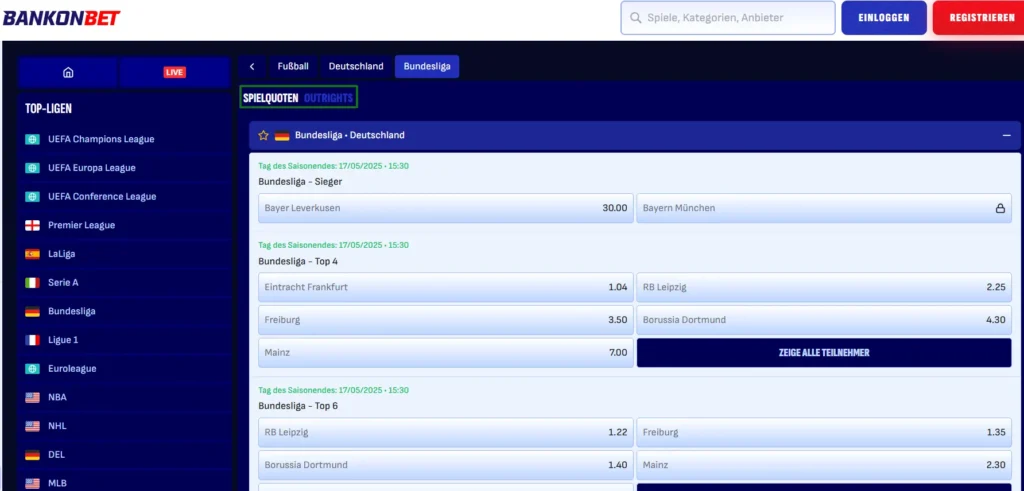The width and height of the screenshot is (1024, 491).
Task: Pick Borussia Dortmund Top 6 at 1.40
Action: click(x=446, y=465)
